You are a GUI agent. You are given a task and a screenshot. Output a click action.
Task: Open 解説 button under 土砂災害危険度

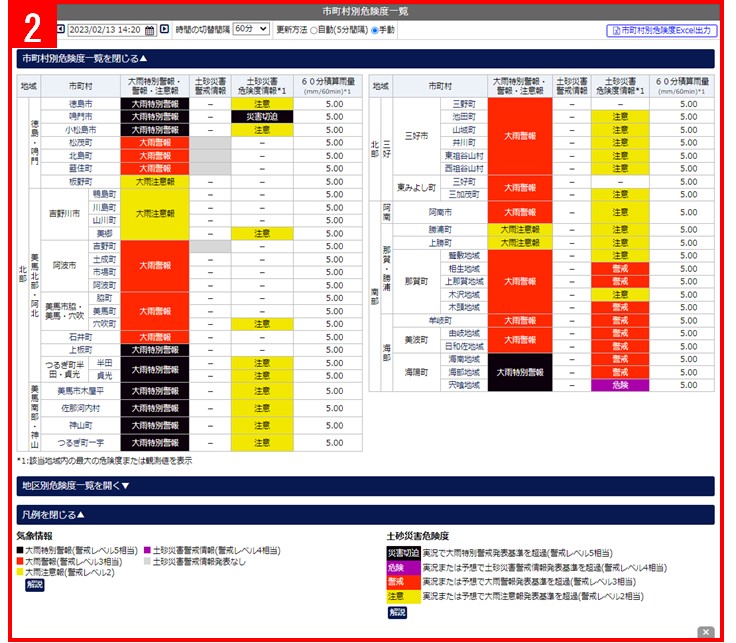tap(397, 612)
